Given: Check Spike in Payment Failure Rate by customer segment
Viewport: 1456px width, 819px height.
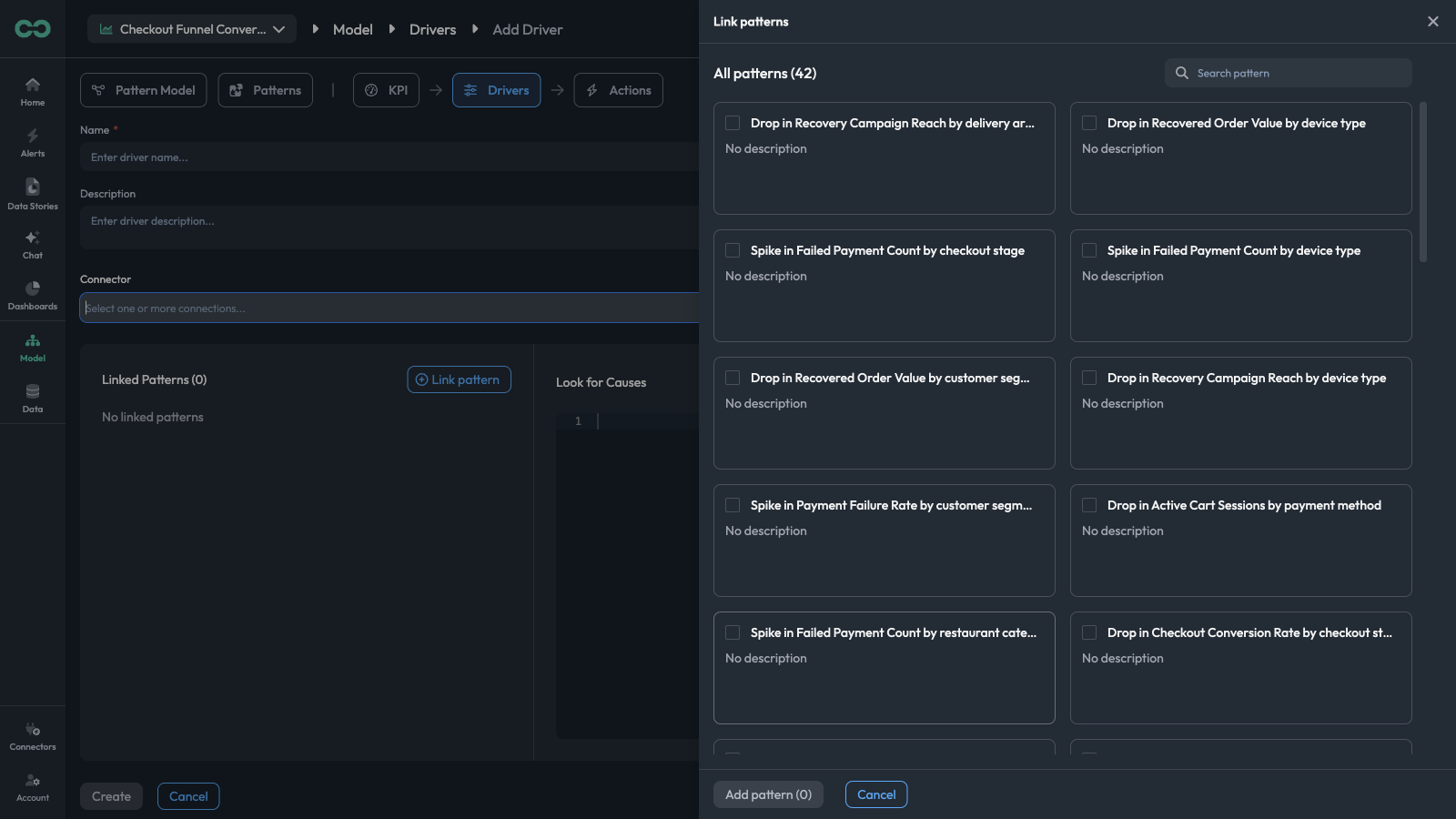Looking at the screenshot, I should pos(733,505).
